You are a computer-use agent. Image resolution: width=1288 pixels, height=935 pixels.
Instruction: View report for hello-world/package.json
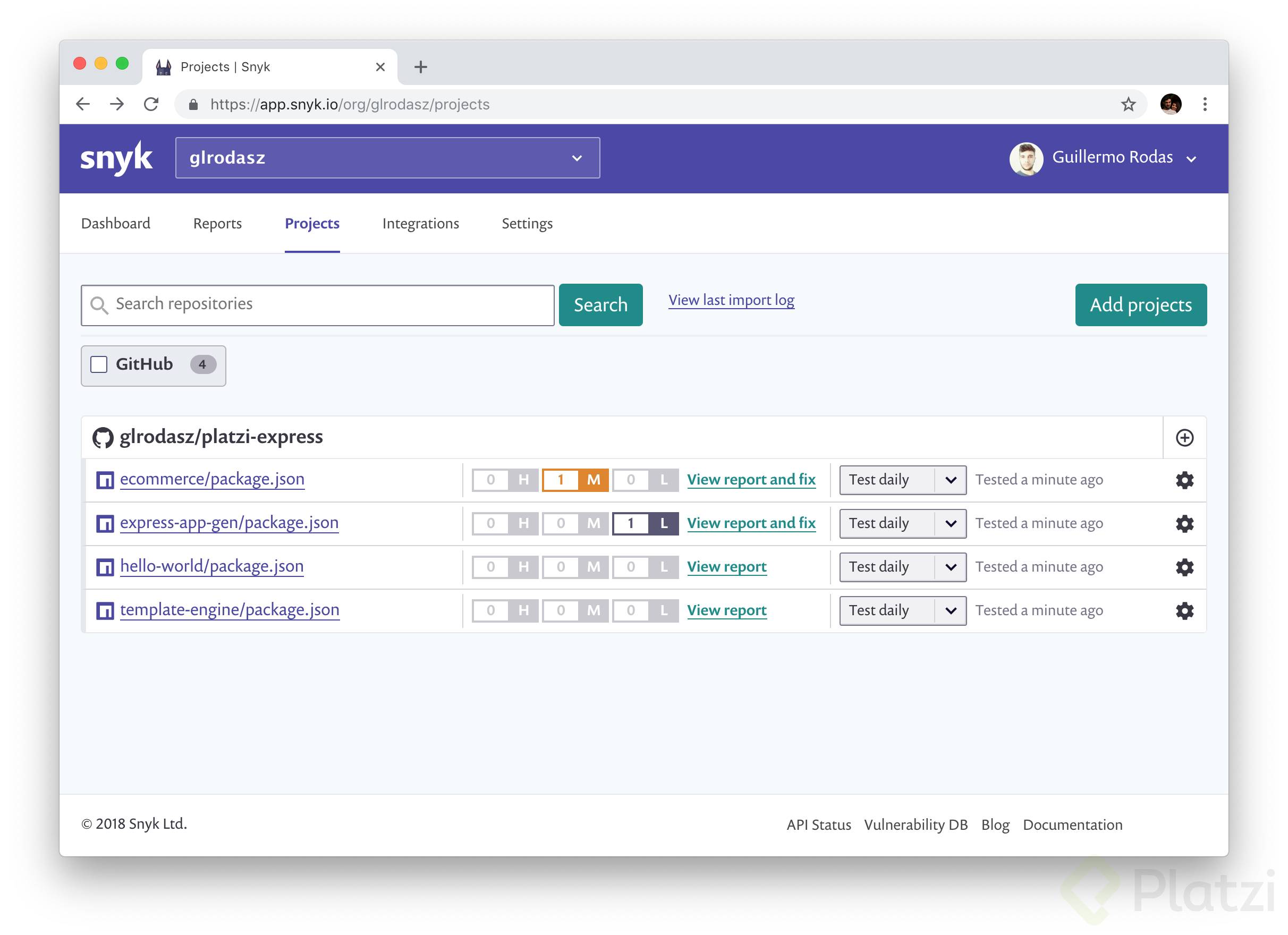click(x=726, y=567)
